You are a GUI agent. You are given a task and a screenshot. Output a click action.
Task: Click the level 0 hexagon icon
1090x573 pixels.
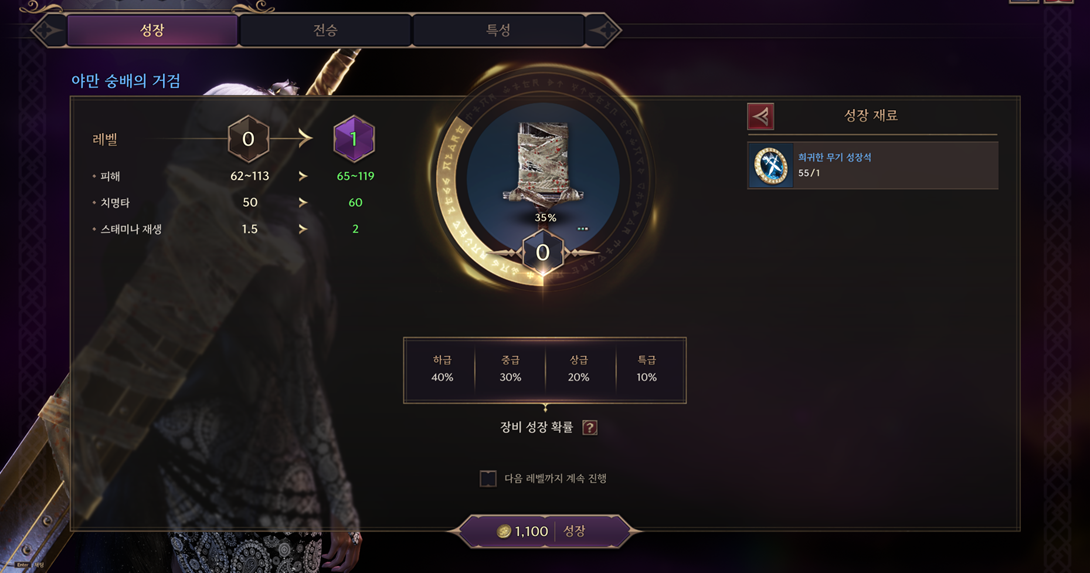click(248, 139)
